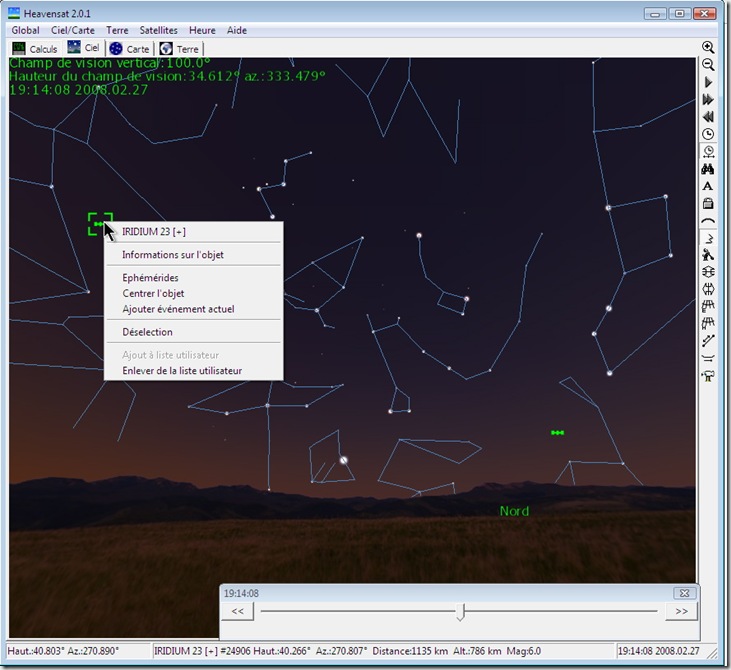Image resolution: width=731 pixels, height=670 pixels.
Task: Click the Heavensat 2.0.1 title bar icon
Action: coord(14,13)
